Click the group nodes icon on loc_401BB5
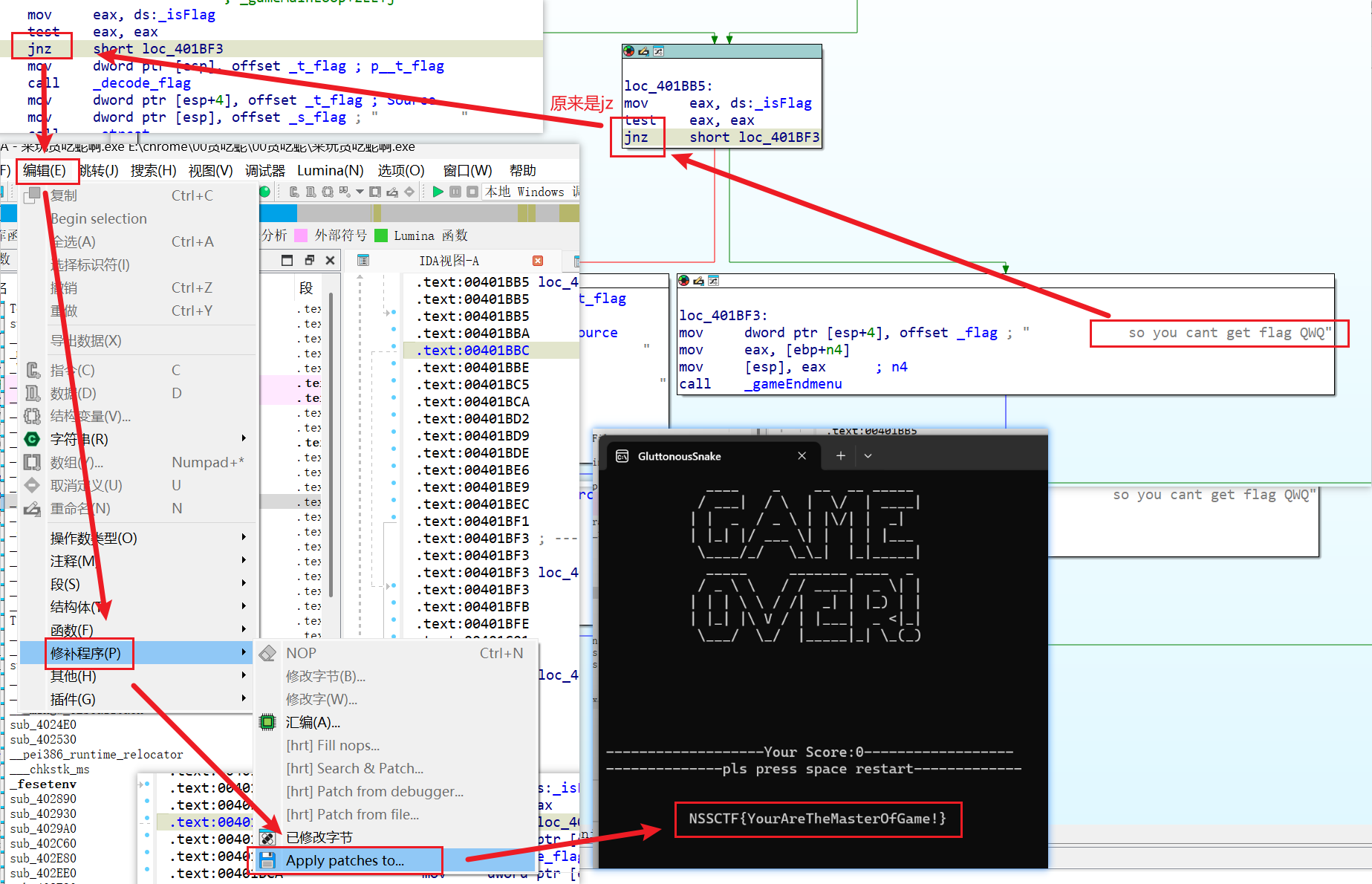 [658, 51]
